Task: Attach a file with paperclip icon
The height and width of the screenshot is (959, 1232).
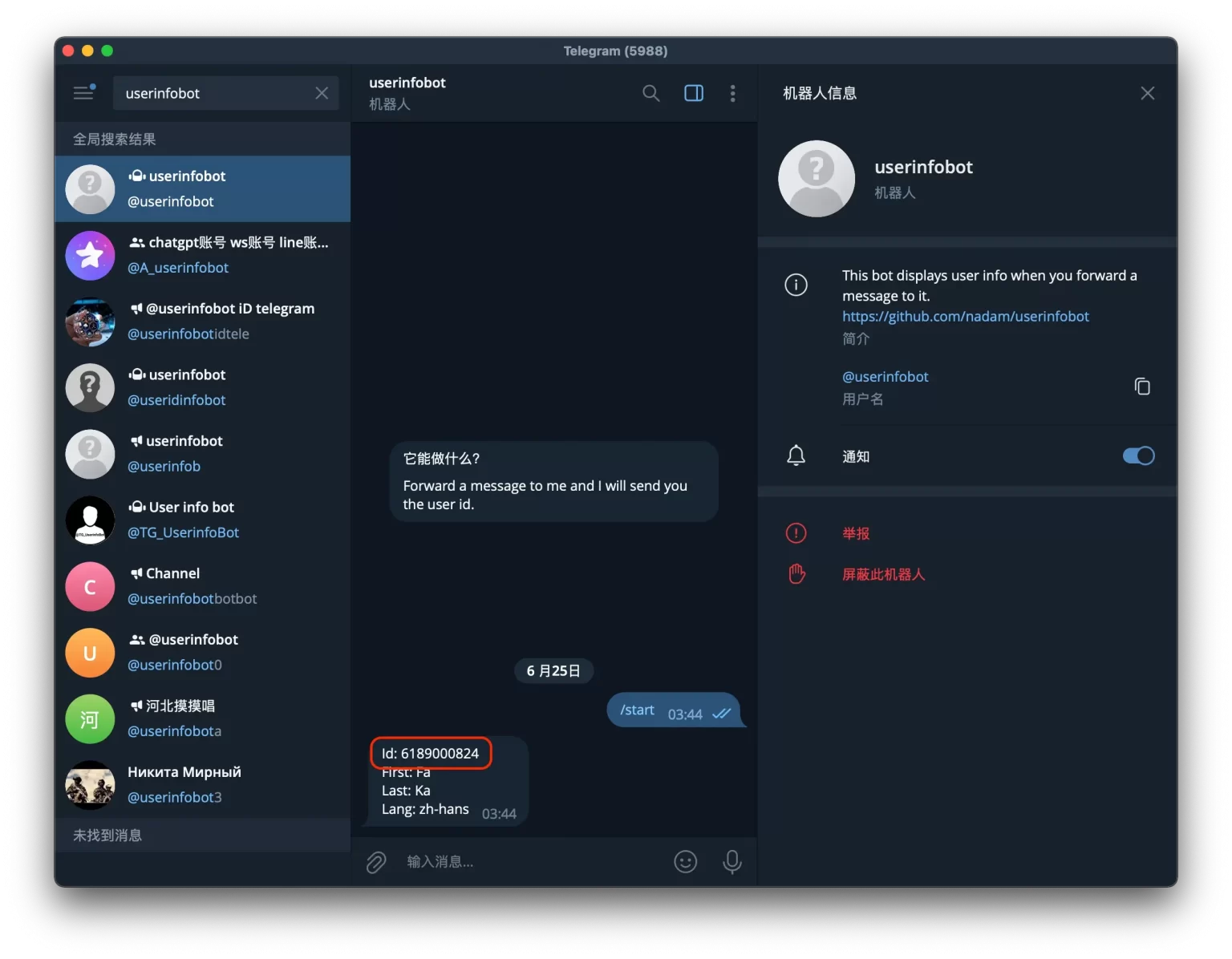Action: pos(376,862)
